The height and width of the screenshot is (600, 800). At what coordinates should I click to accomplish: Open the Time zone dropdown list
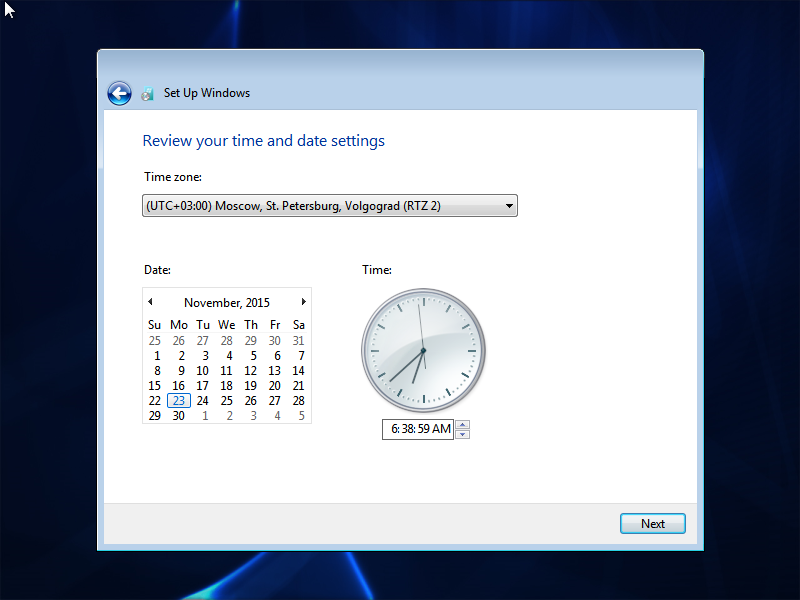(330, 206)
